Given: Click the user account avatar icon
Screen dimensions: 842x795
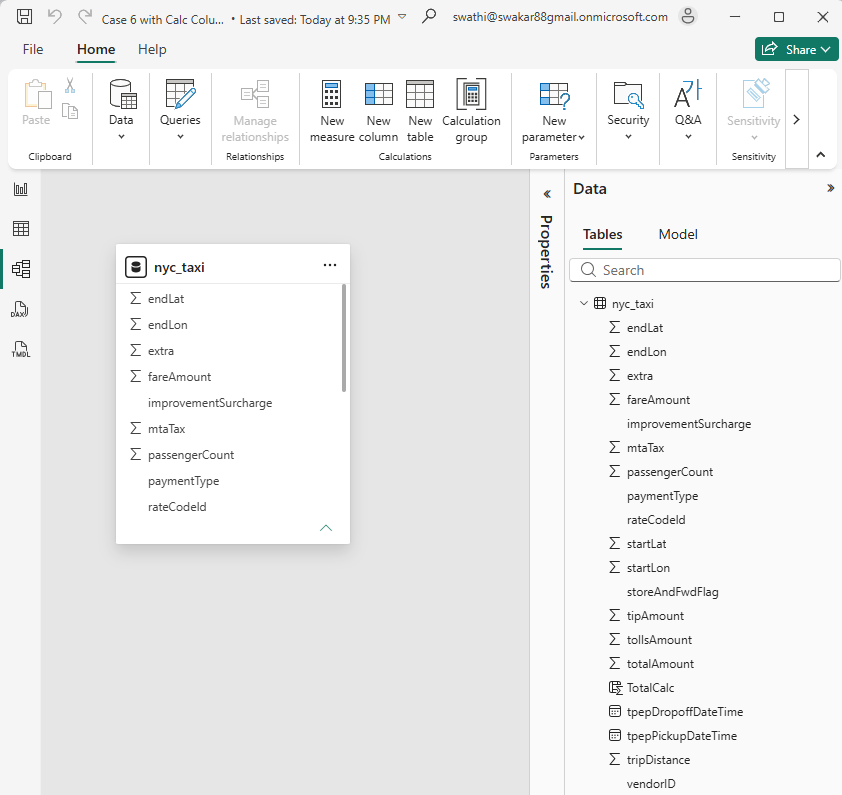Looking at the screenshot, I should 688,17.
